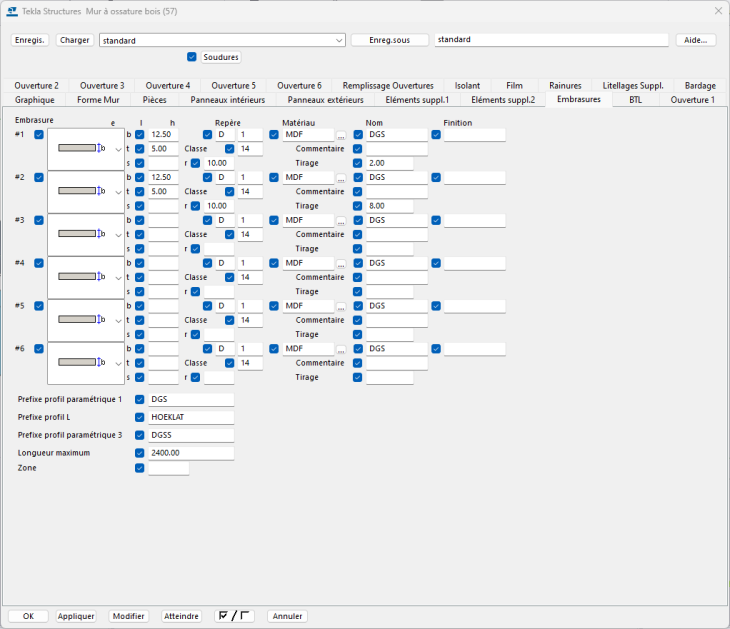Toggle Longueur maximum checkbox

(140, 453)
